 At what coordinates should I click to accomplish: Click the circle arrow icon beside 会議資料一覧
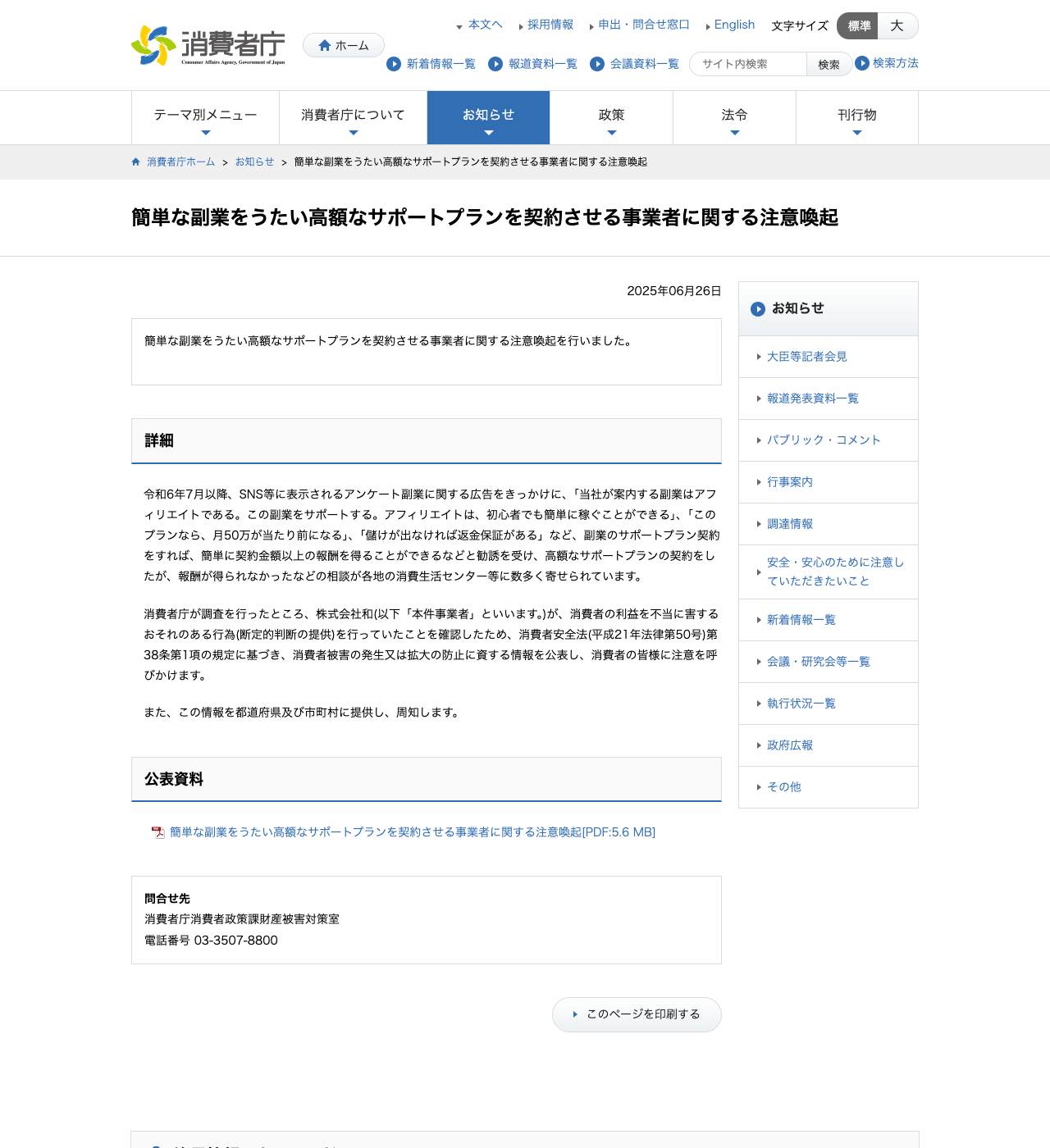(597, 64)
